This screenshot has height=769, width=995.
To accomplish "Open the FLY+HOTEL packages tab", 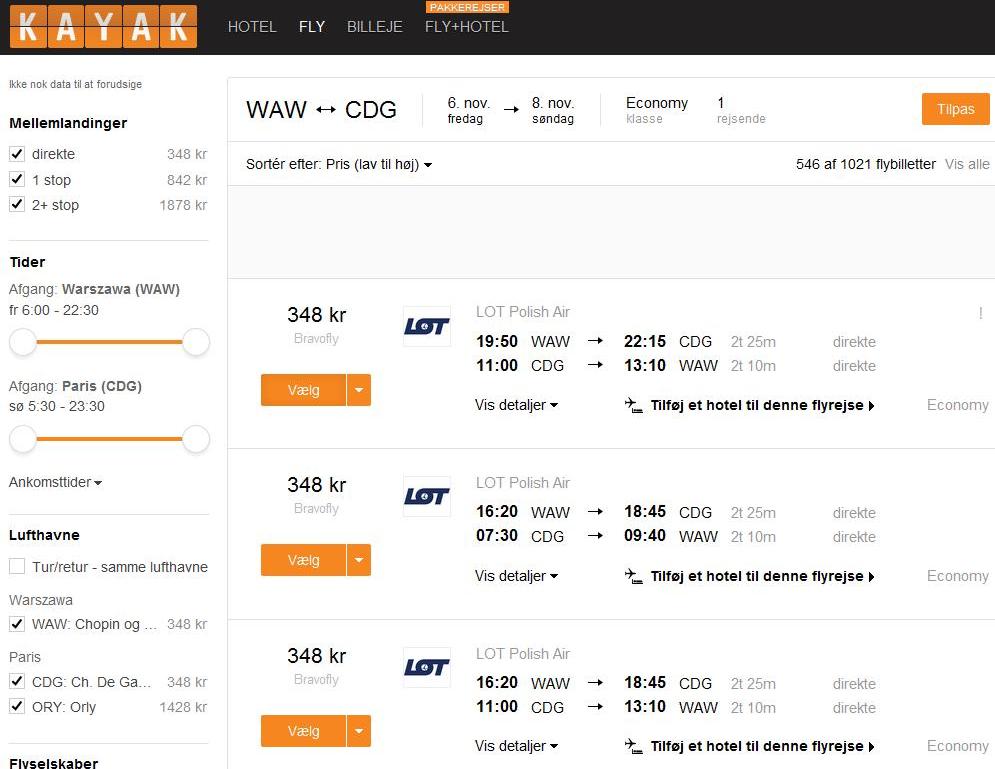I will click(x=466, y=27).
